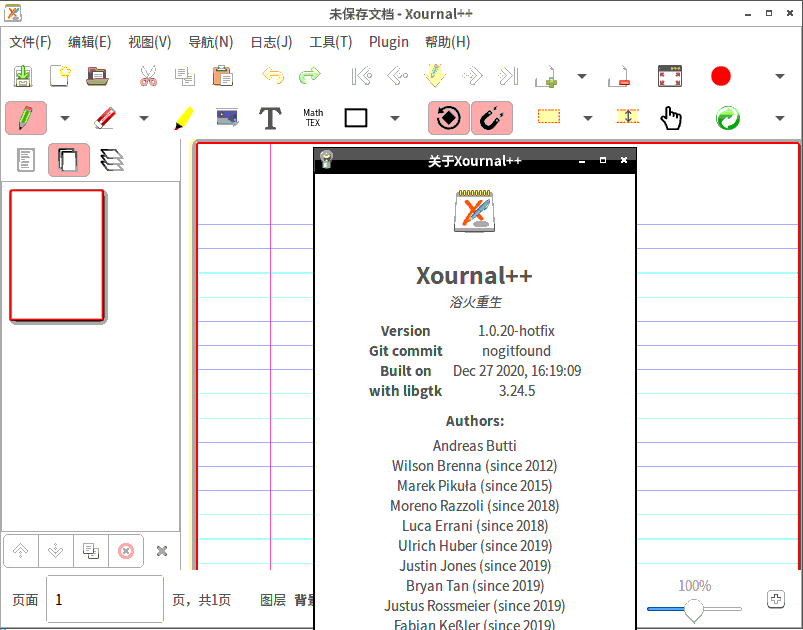The image size is (803, 630).
Task: Select the Insert Image tool
Action: 227,118
